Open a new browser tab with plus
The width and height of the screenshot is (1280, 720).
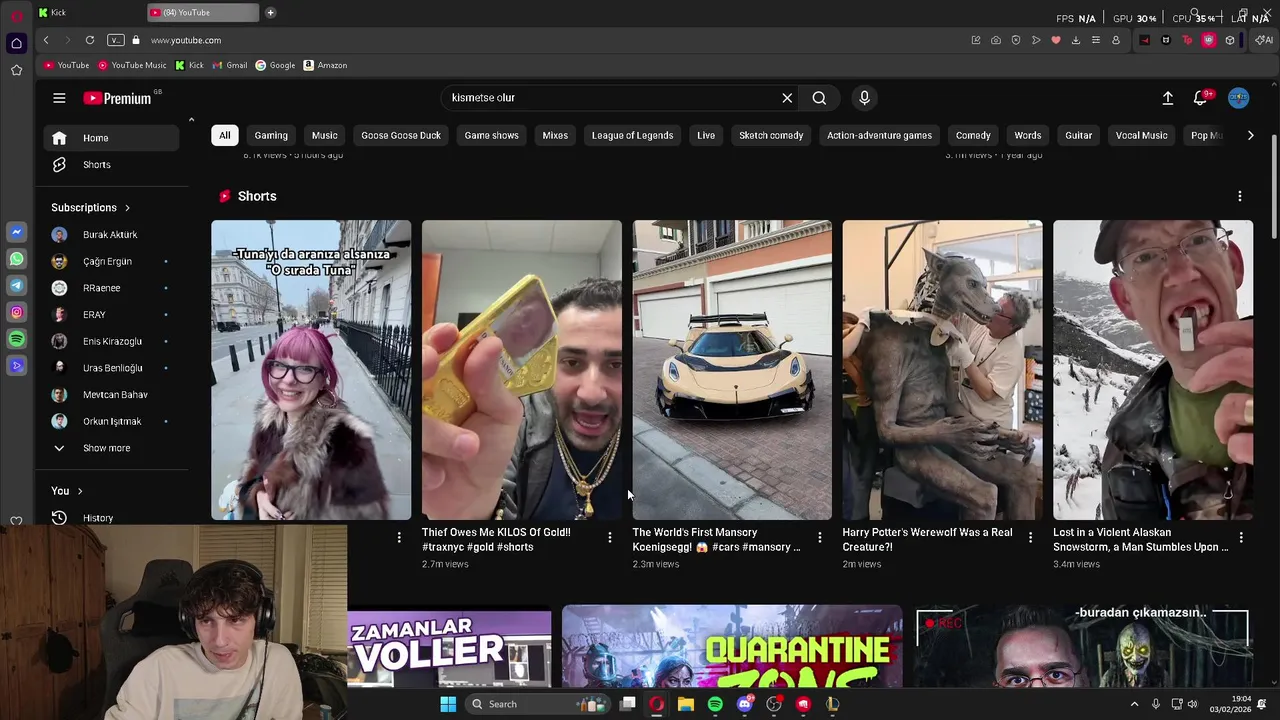270,12
